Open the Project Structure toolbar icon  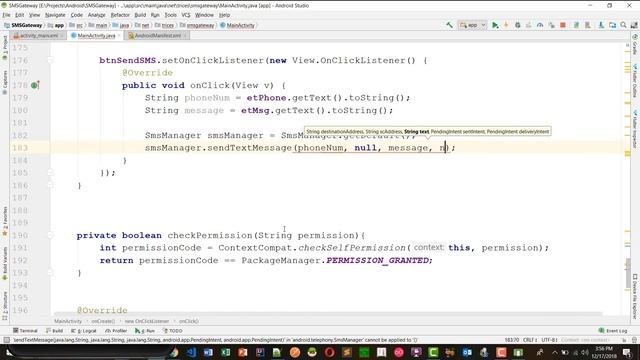tap(612, 25)
